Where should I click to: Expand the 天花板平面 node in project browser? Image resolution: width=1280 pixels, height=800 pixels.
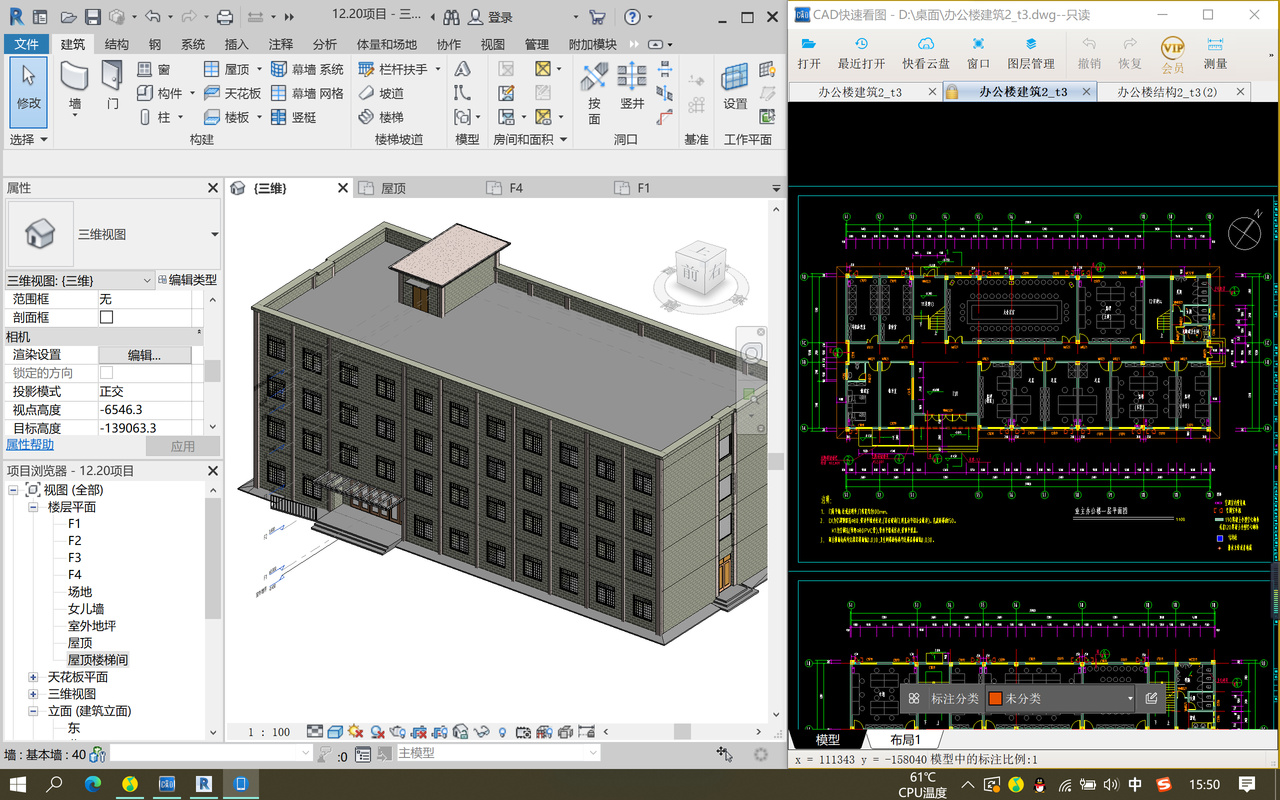coord(33,677)
